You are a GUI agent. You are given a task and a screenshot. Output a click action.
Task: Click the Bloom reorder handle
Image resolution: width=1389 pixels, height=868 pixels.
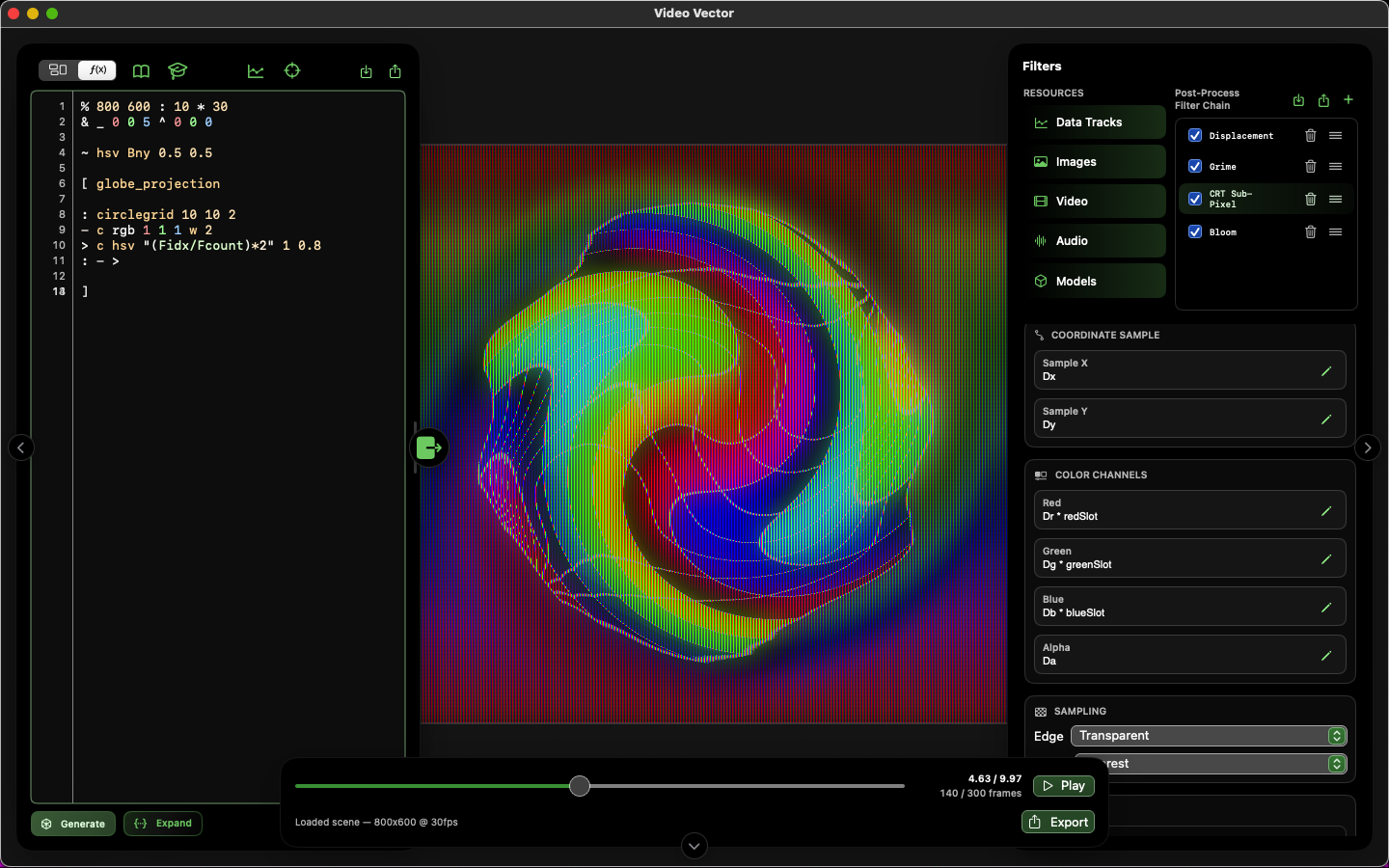pos(1336,232)
